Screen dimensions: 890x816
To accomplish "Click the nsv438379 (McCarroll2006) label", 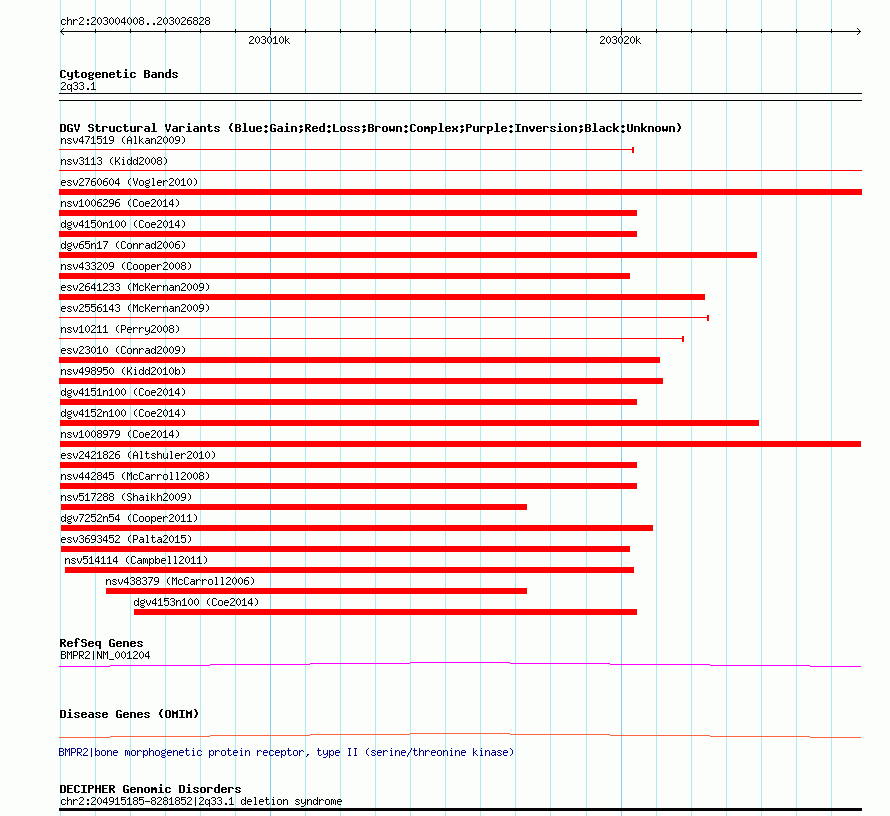I will point(180,581).
